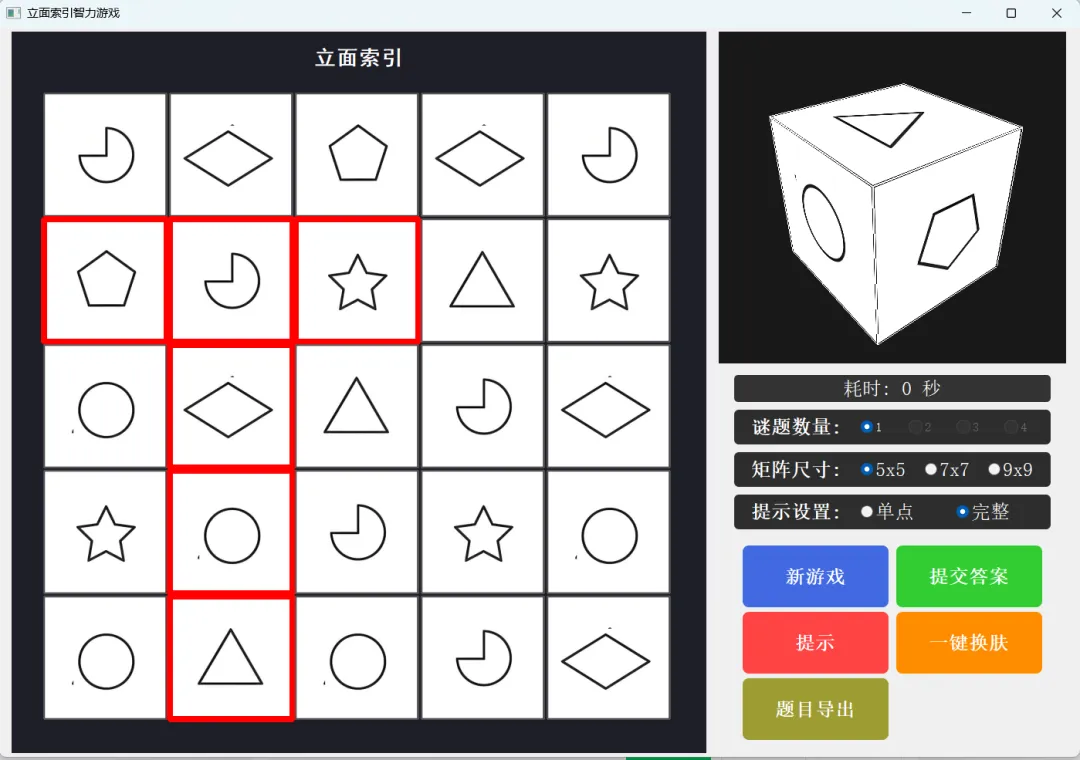Screen dimensions: 1080x760
Task: Click the 3D cube preview
Action: (x=892, y=198)
